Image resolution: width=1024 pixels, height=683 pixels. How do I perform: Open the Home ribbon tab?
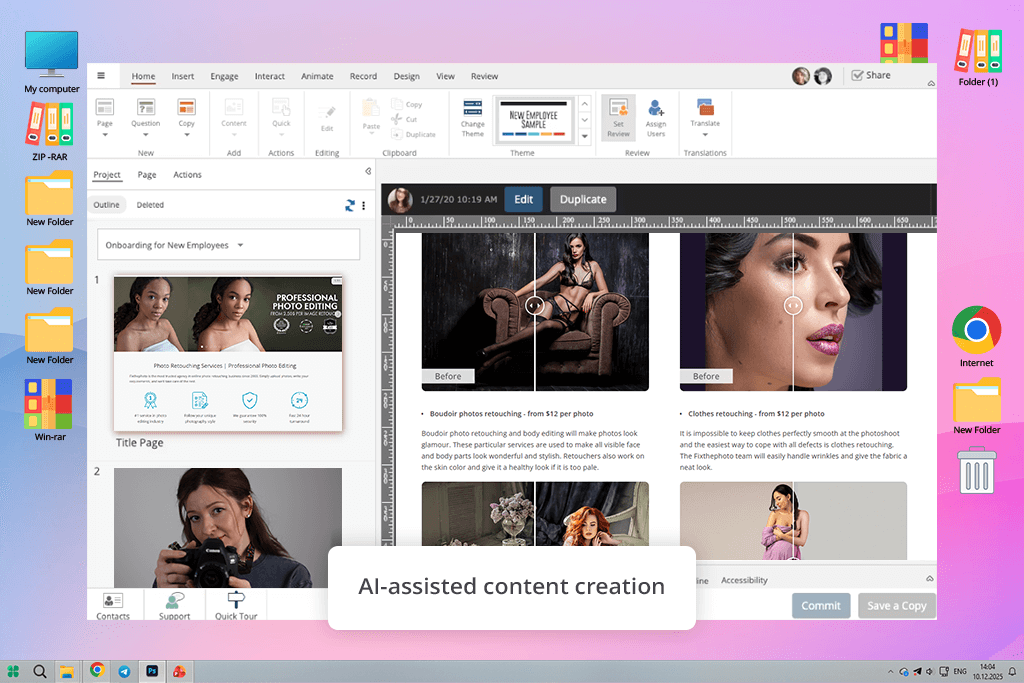143,76
